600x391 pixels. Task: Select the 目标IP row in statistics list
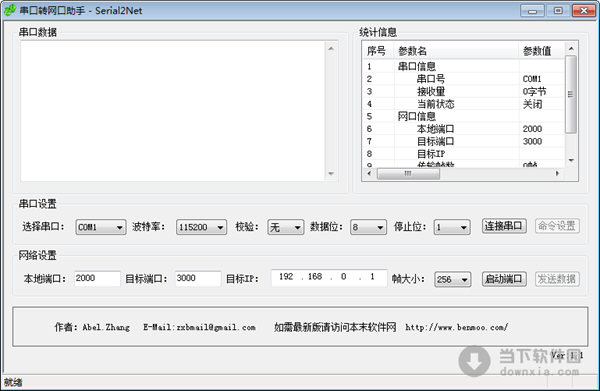(463, 154)
